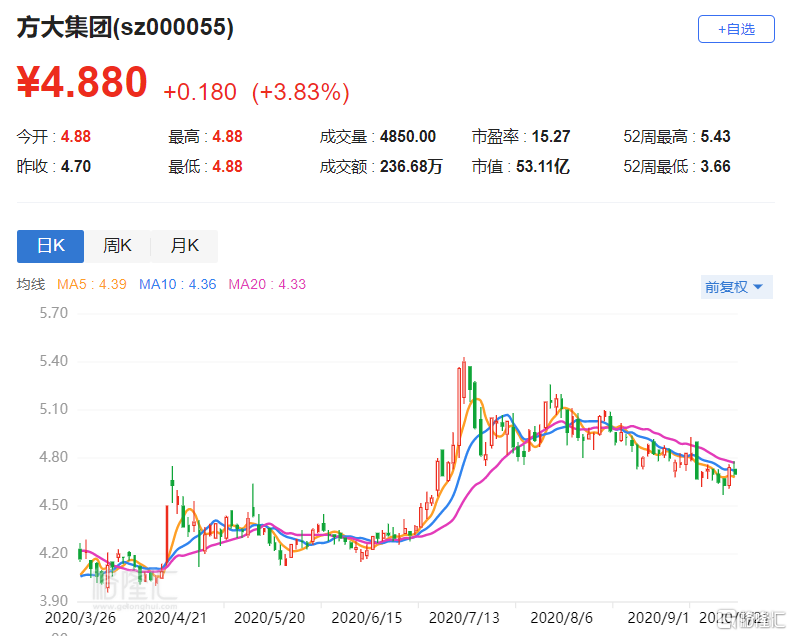Click the current price ¥4.880

[82, 82]
